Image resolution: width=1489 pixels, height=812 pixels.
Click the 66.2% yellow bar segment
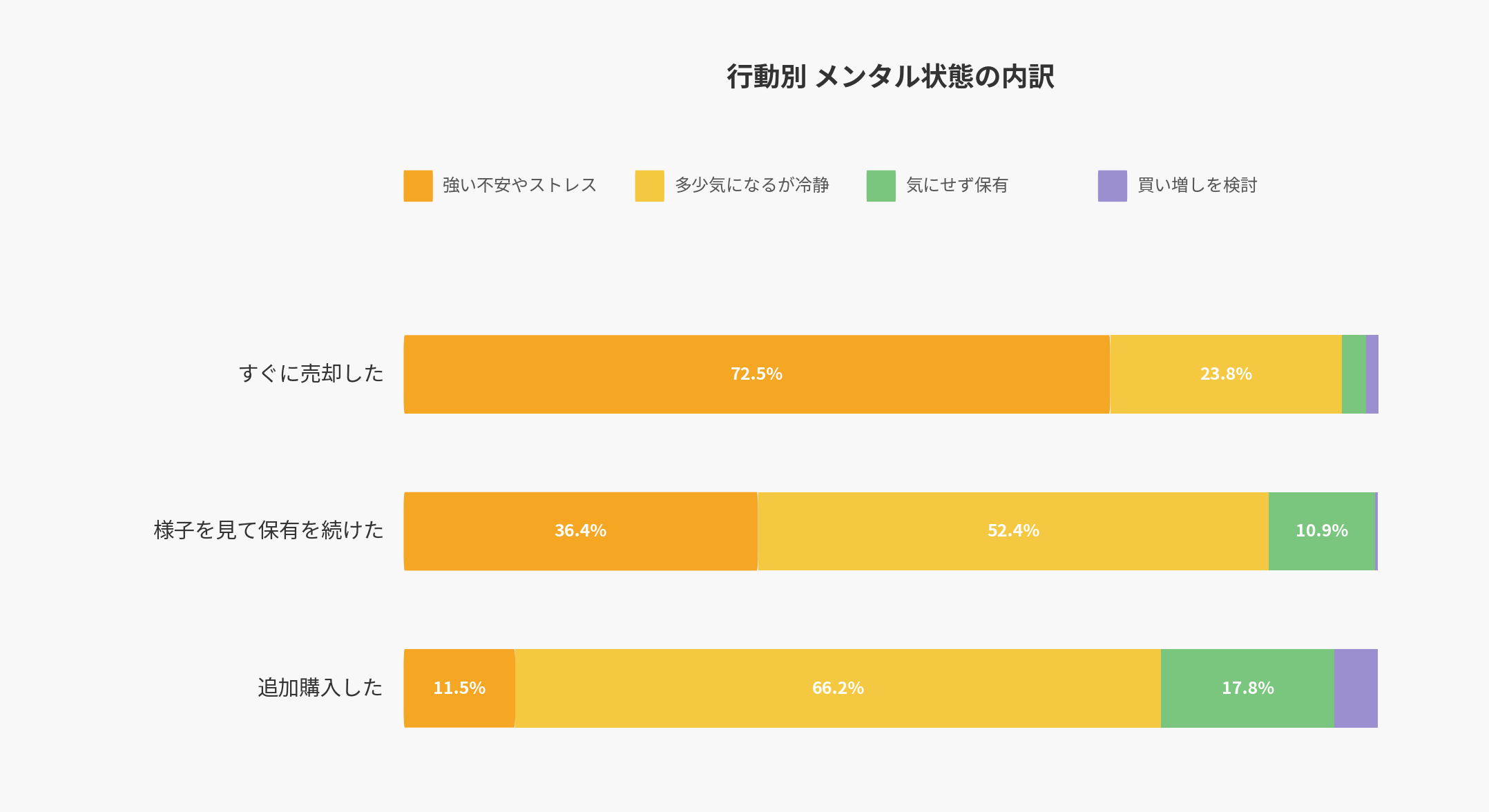point(838,688)
